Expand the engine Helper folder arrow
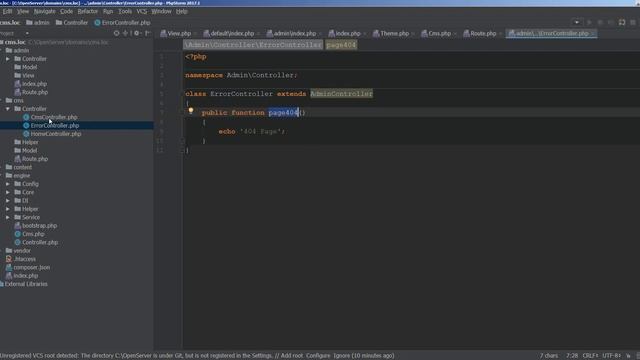The height and width of the screenshot is (360, 640). click(8, 209)
